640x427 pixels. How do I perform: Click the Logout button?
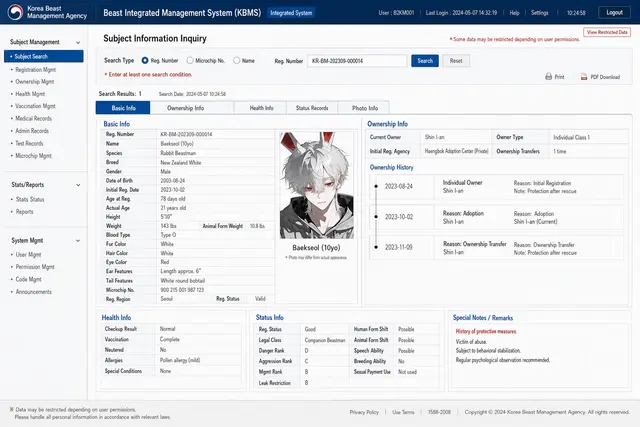click(614, 12)
